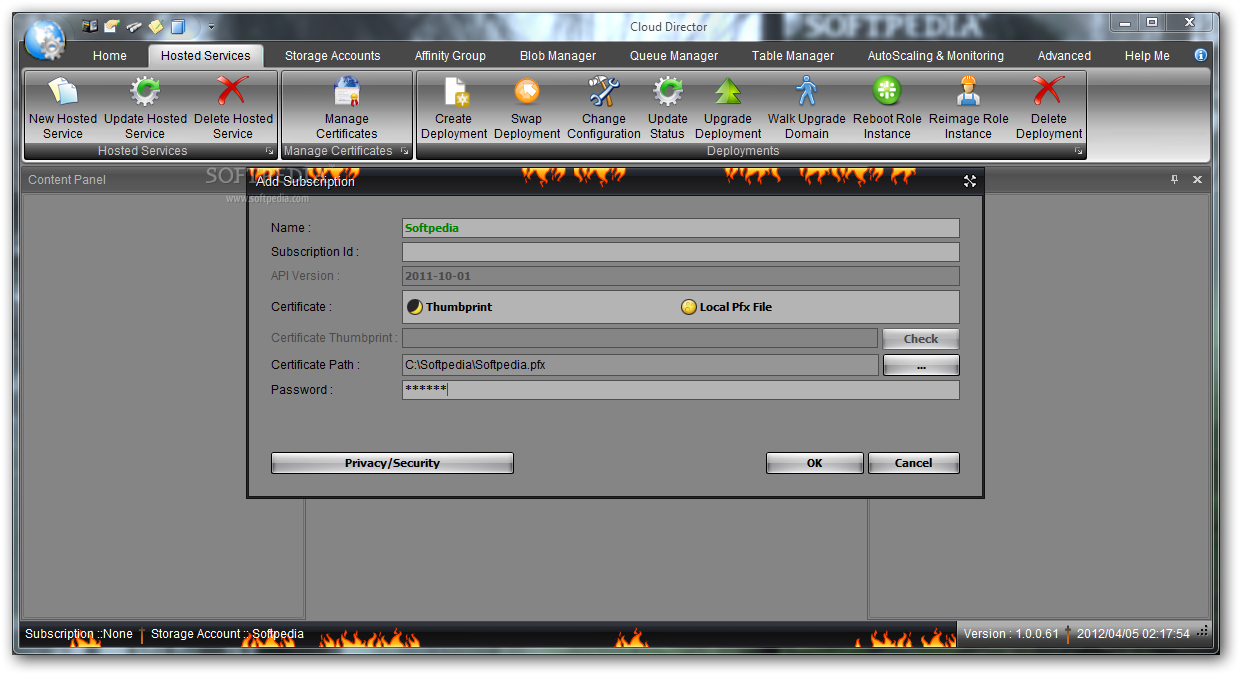Viewport: 1240px width, 675px height.
Task: Open the Affinity Group tab
Action: click(x=450, y=56)
